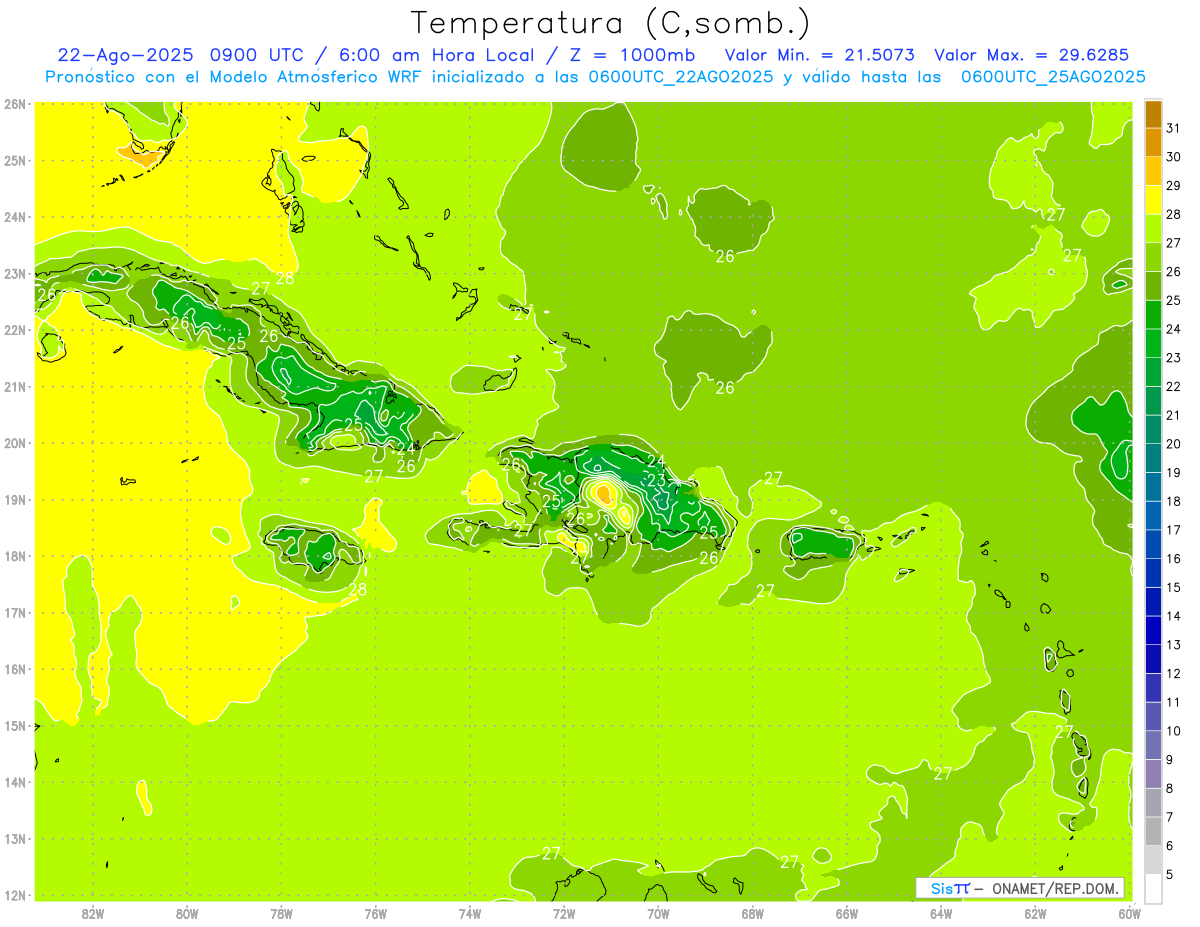Click the '28' contour label north of Cuba
This screenshot has width=1200, height=927.
(285, 278)
